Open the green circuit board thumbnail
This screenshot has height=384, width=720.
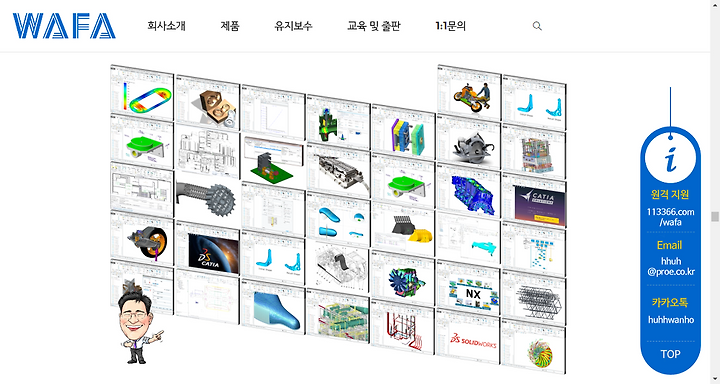tap(273, 161)
